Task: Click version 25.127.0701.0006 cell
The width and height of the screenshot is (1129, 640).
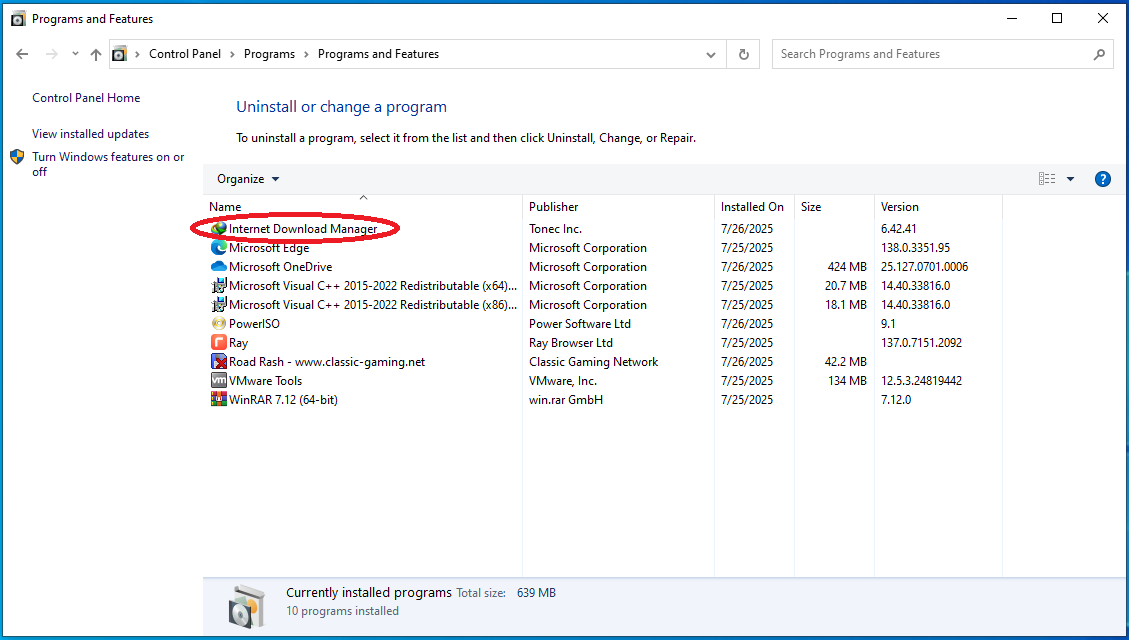Action: coord(924,266)
